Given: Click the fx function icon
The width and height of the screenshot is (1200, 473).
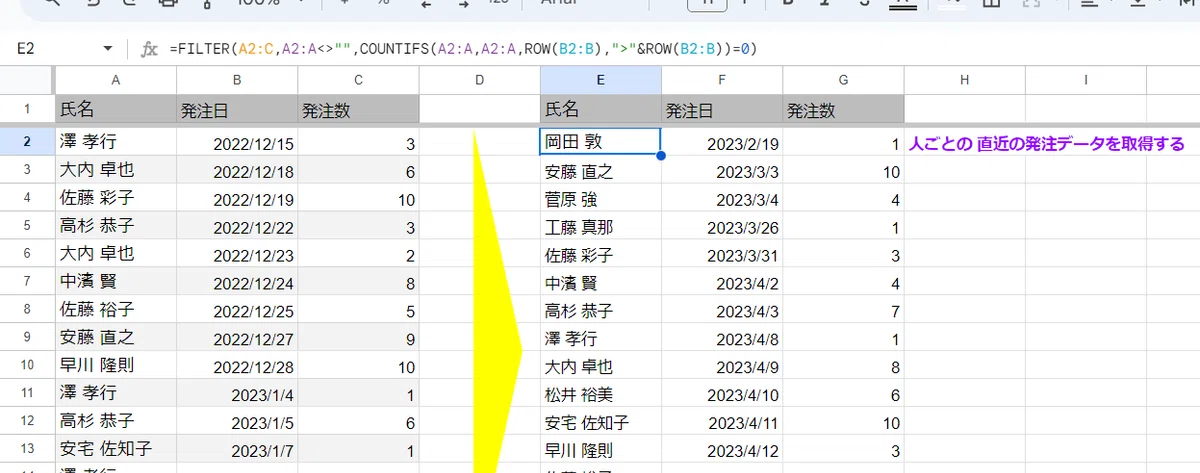Looking at the screenshot, I should tap(149, 48).
